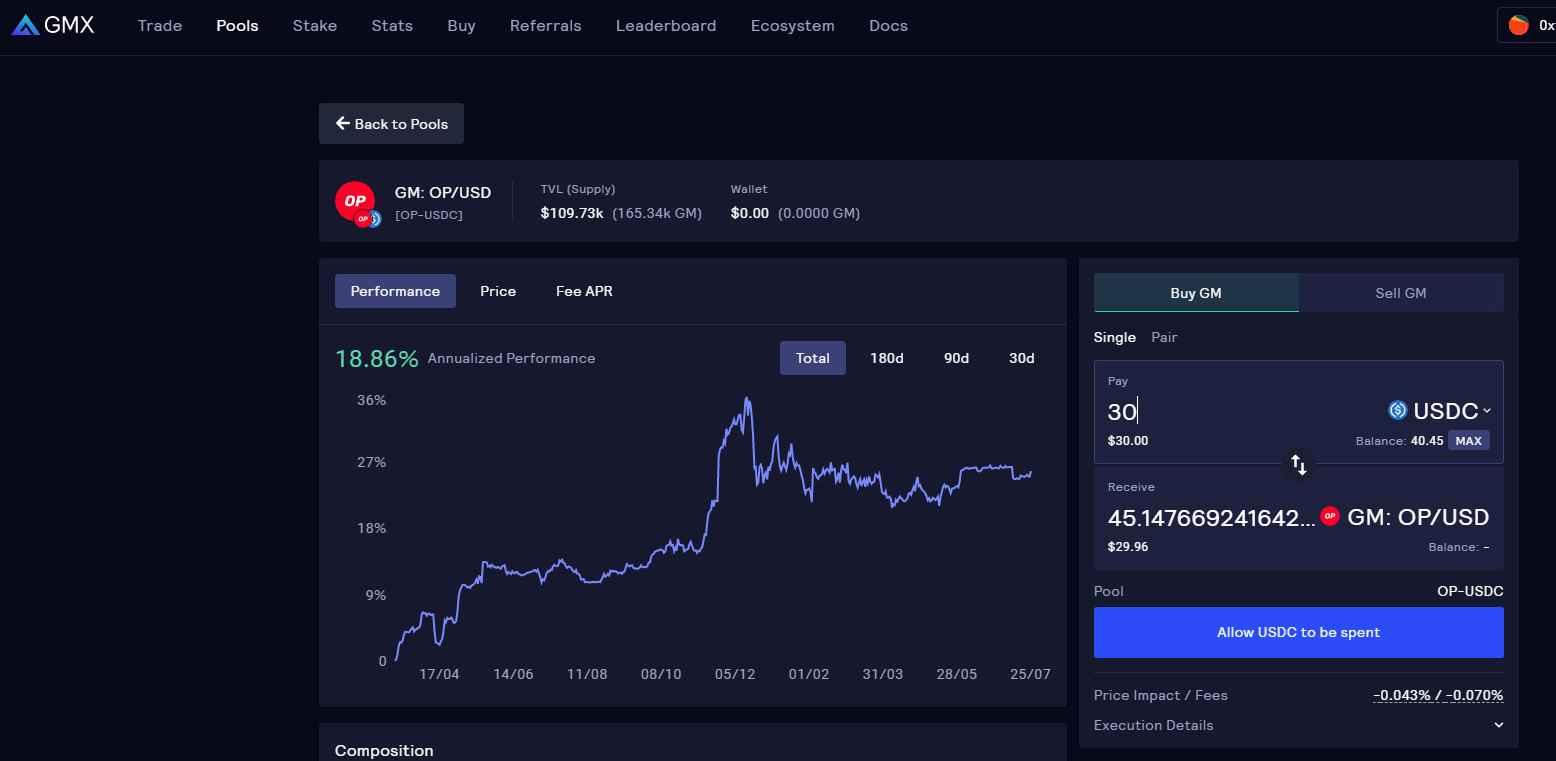Click the USDC coin icon in Pay
This screenshot has height=761, width=1556.
[1397, 410]
